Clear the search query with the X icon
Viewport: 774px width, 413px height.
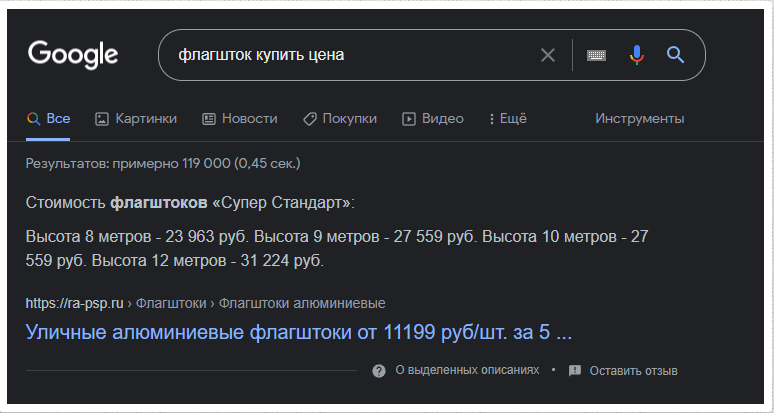pos(548,55)
